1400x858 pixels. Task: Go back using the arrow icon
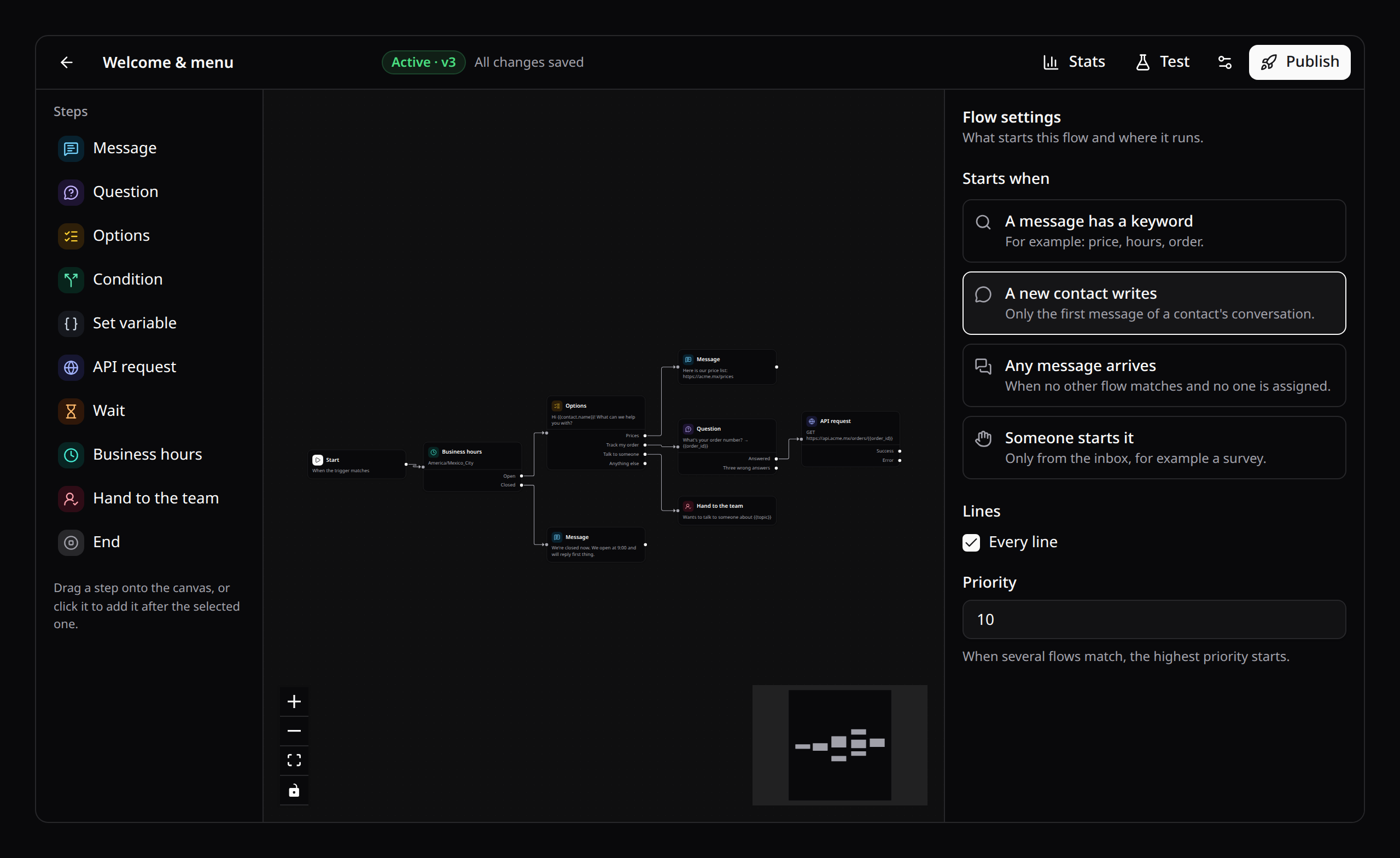tap(67, 62)
